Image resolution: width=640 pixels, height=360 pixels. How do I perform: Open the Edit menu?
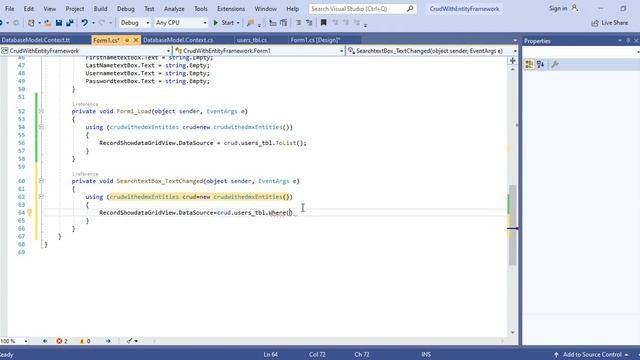(x=29, y=9)
